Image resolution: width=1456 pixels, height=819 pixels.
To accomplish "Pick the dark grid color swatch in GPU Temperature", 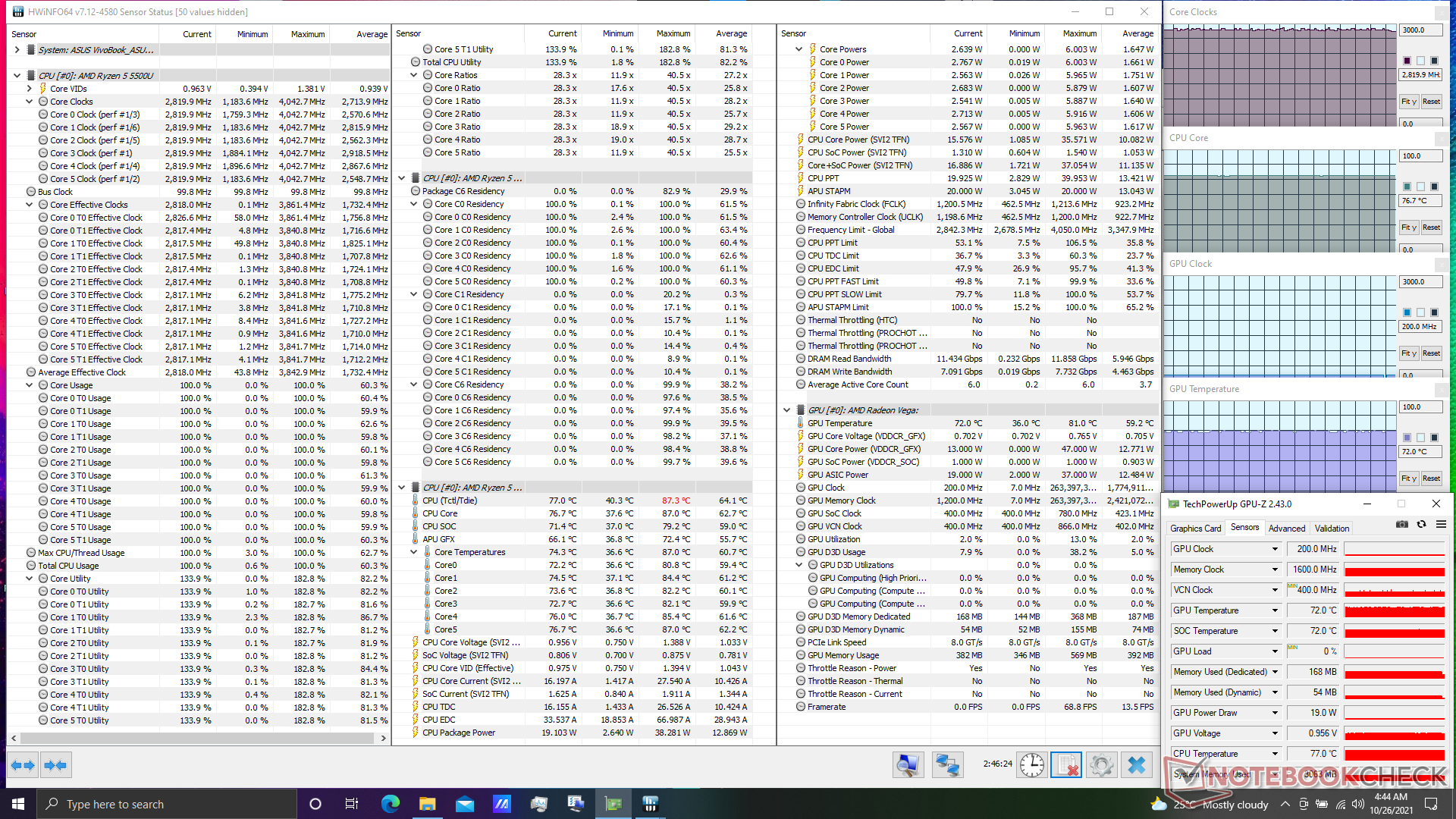I will tap(1434, 438).
